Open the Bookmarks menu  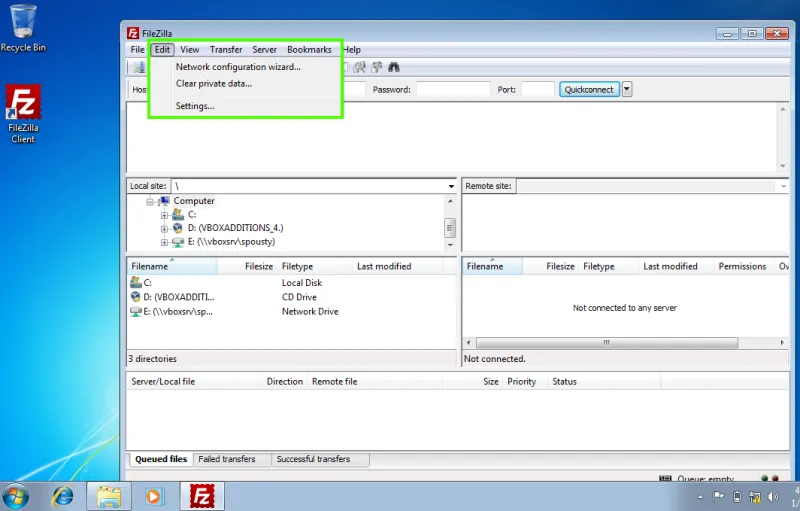tap(309, 49)
